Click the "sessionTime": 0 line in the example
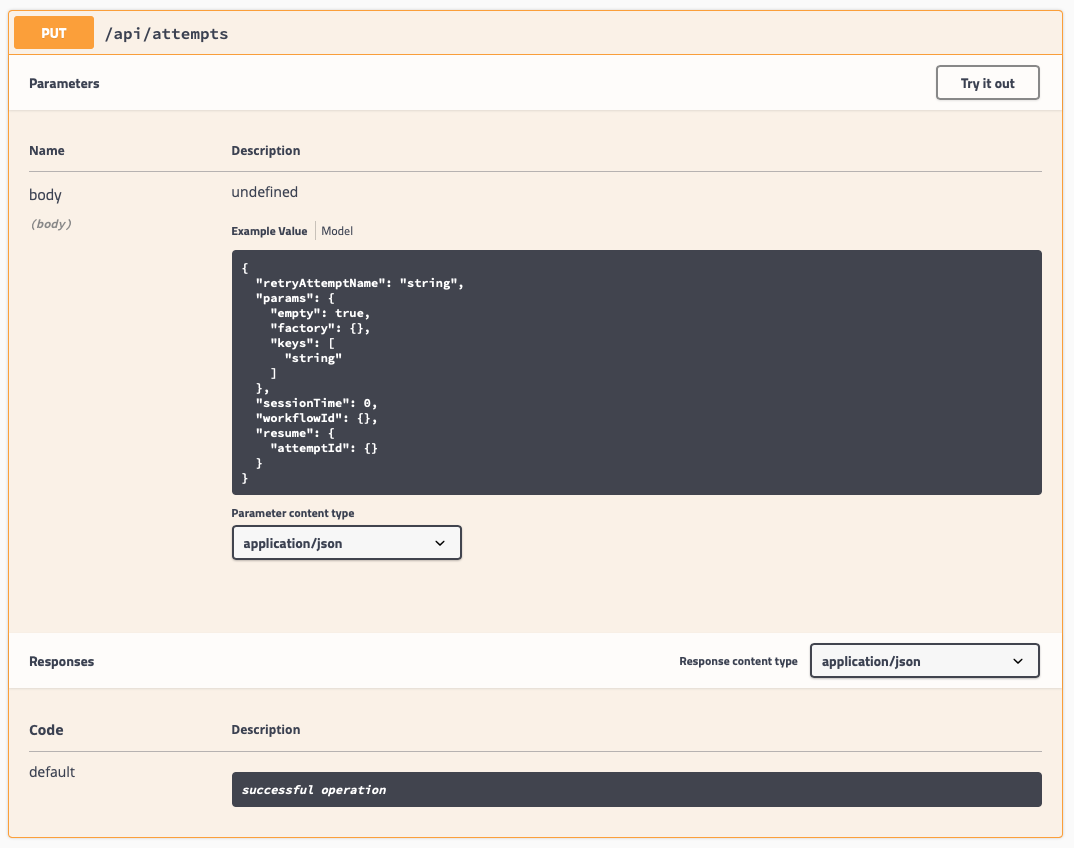1074x848 pixels. pyautogui.click(x=316, y=403)
